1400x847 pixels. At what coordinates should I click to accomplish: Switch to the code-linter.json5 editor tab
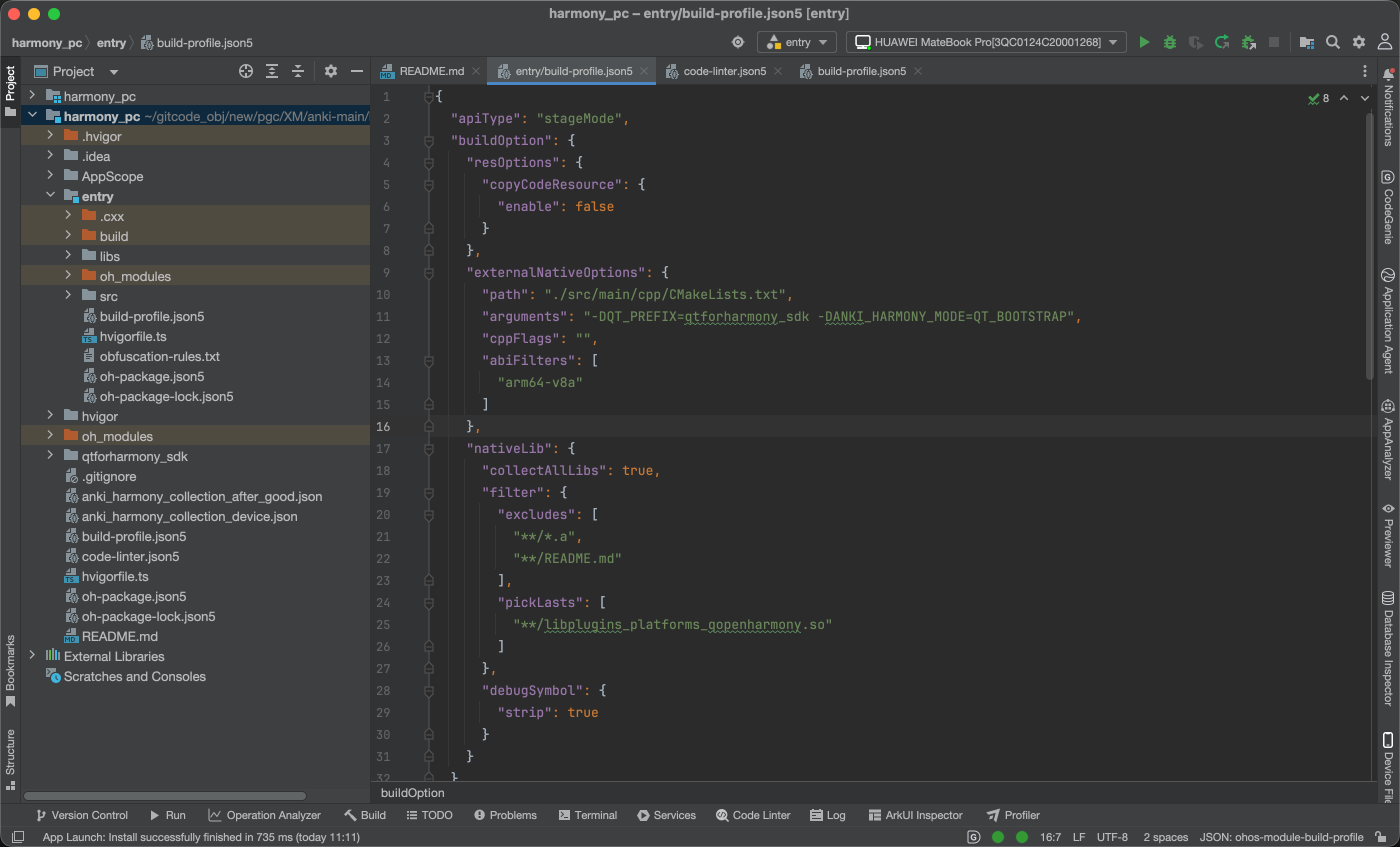(x=724, y=71)
